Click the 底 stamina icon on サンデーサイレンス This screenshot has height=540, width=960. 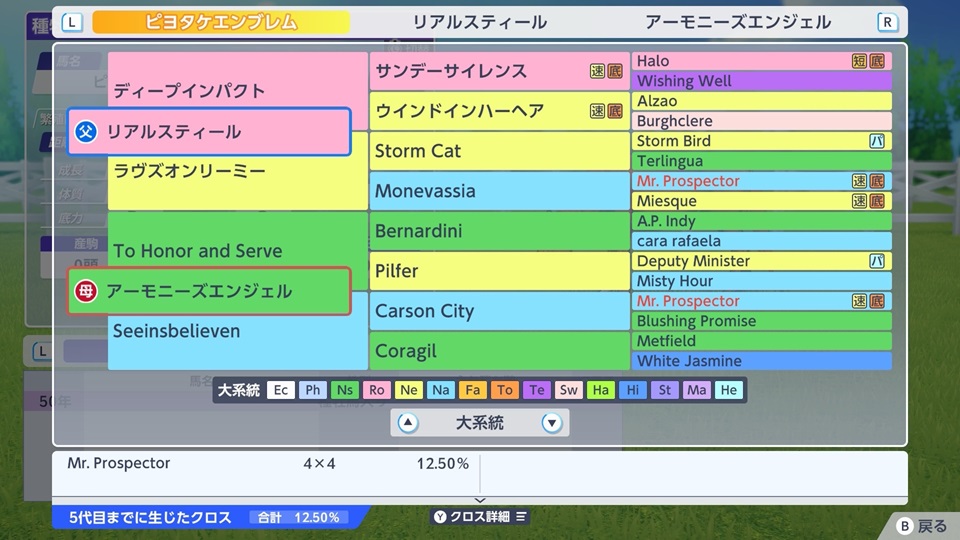[615, 71]
